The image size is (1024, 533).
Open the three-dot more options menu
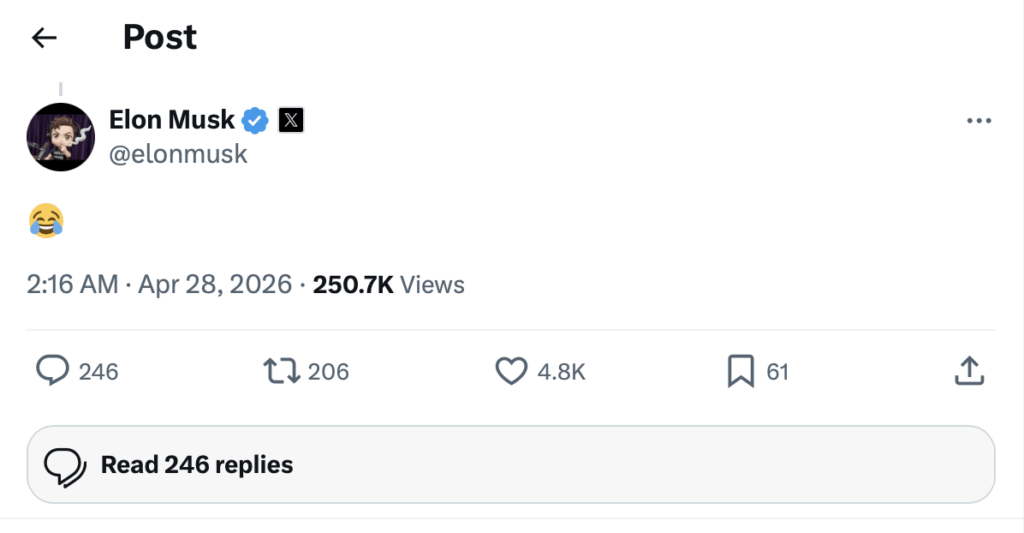pyautogui.click(x=978, y=121)
